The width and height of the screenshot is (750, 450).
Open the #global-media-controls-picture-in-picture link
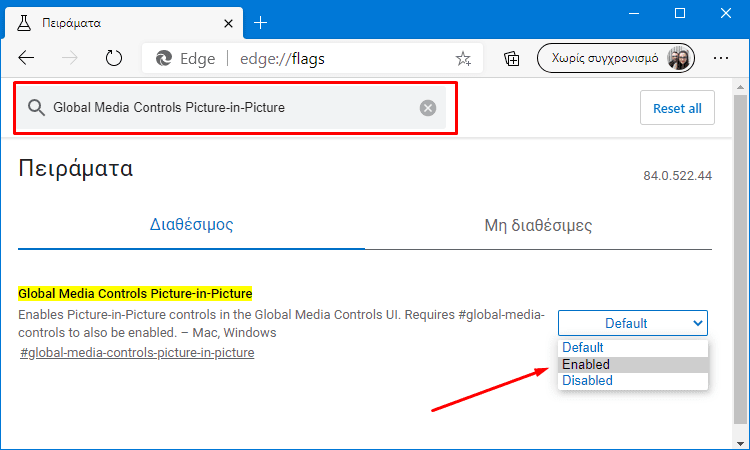(137, 353)
